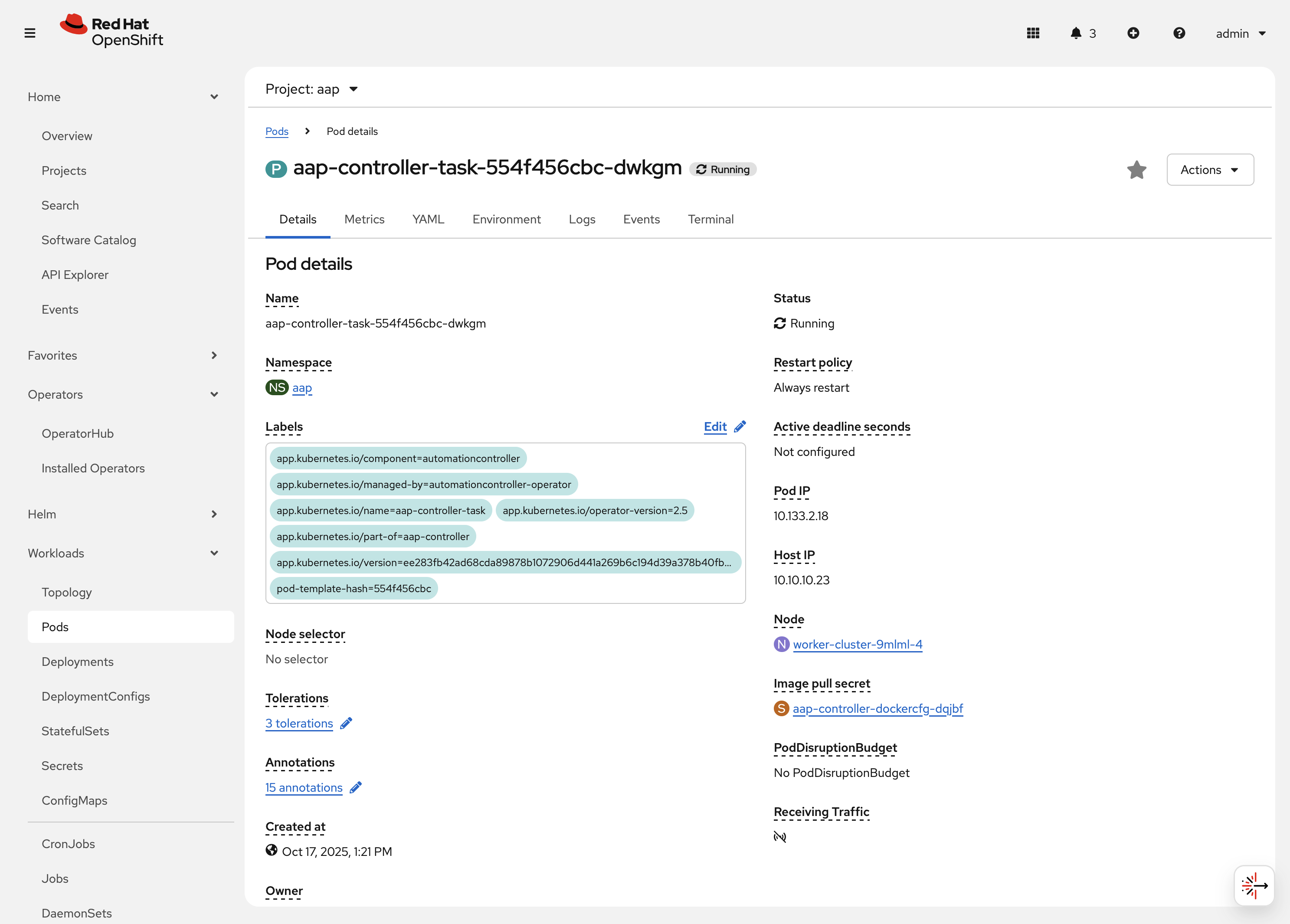Open the Project: aap selector dropdown
1290x924 pixels.
311,89
